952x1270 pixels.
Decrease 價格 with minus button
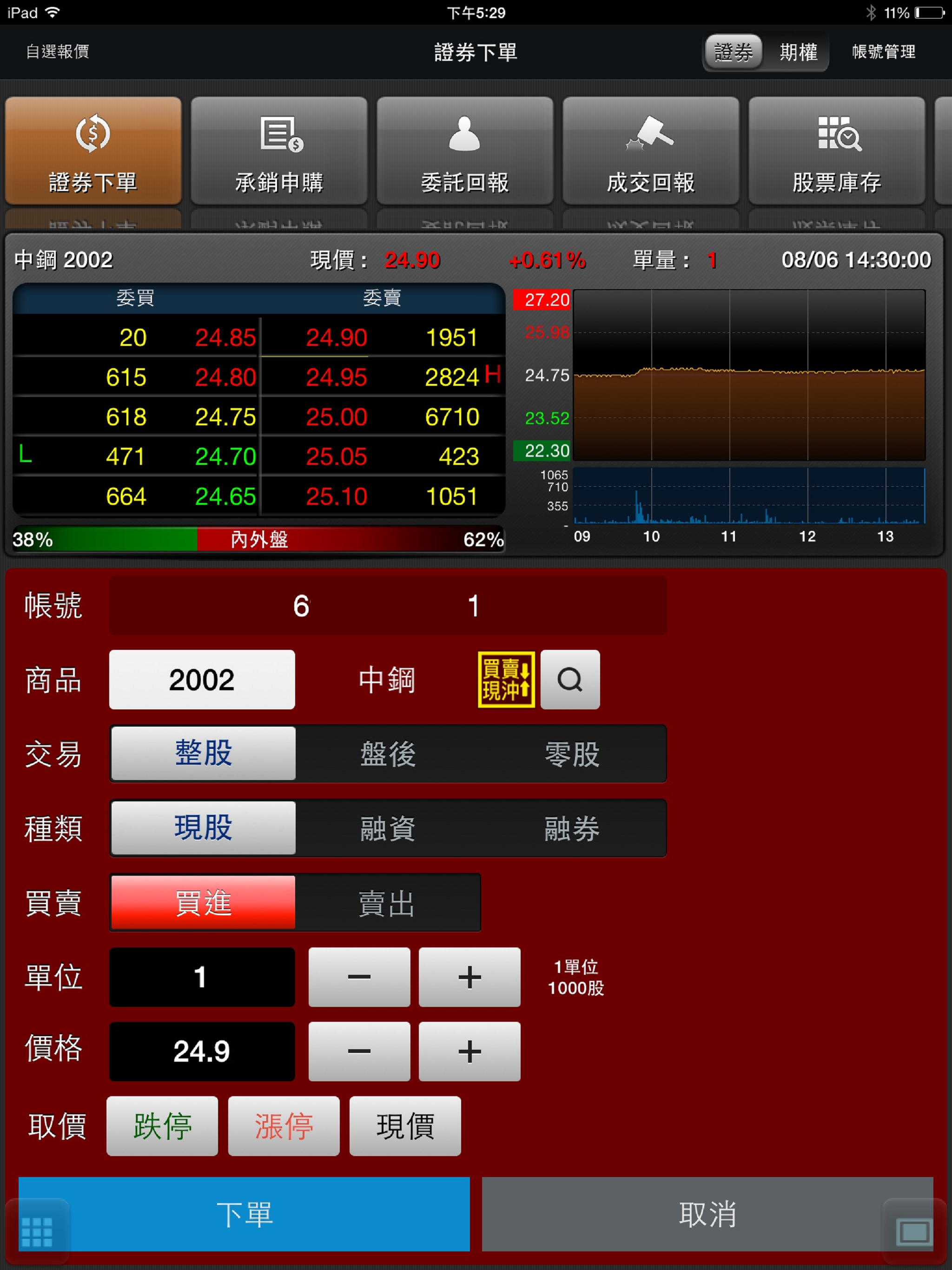359,1051
